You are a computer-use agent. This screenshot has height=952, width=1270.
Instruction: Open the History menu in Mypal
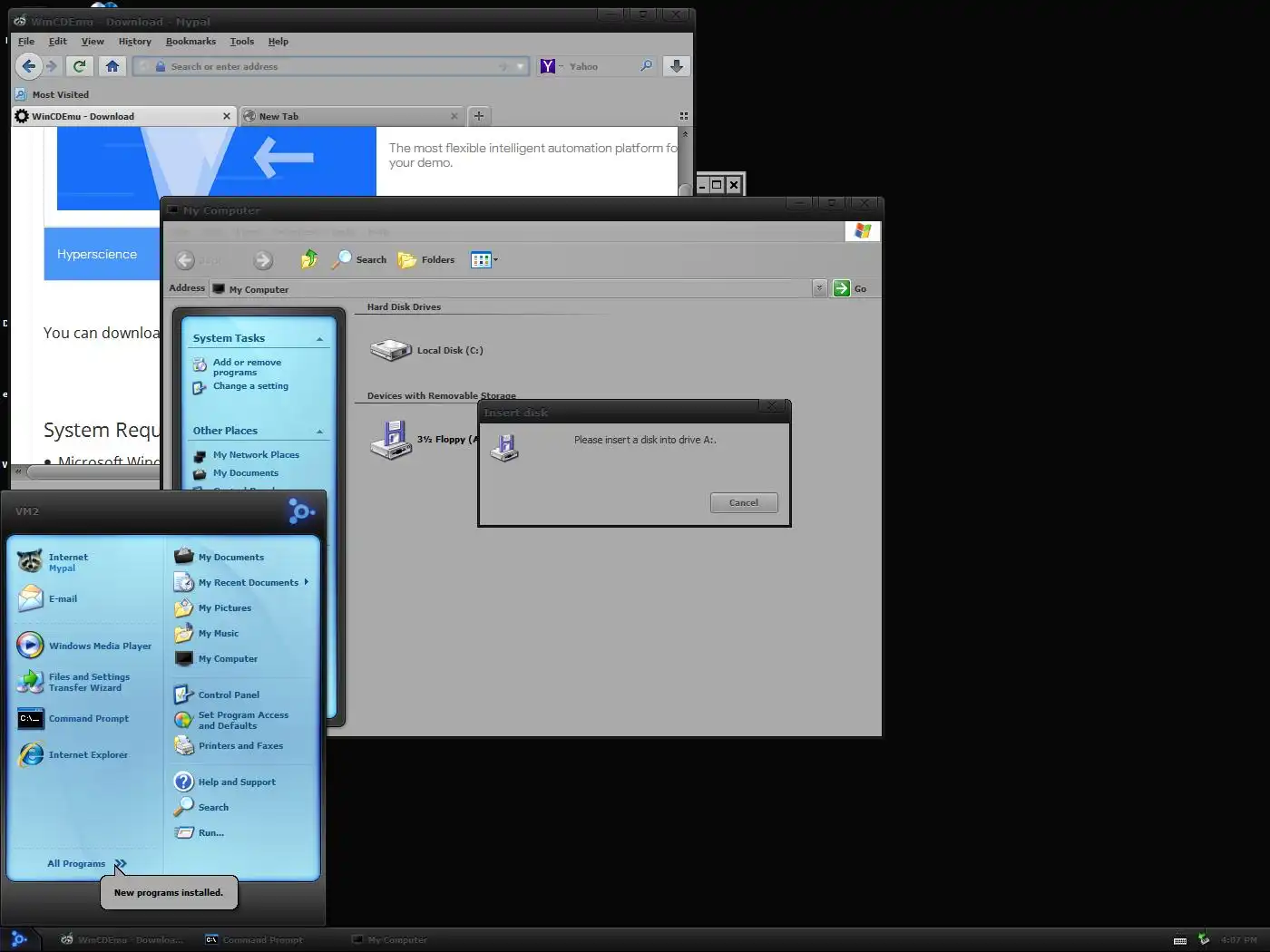(x=134, y=42)
